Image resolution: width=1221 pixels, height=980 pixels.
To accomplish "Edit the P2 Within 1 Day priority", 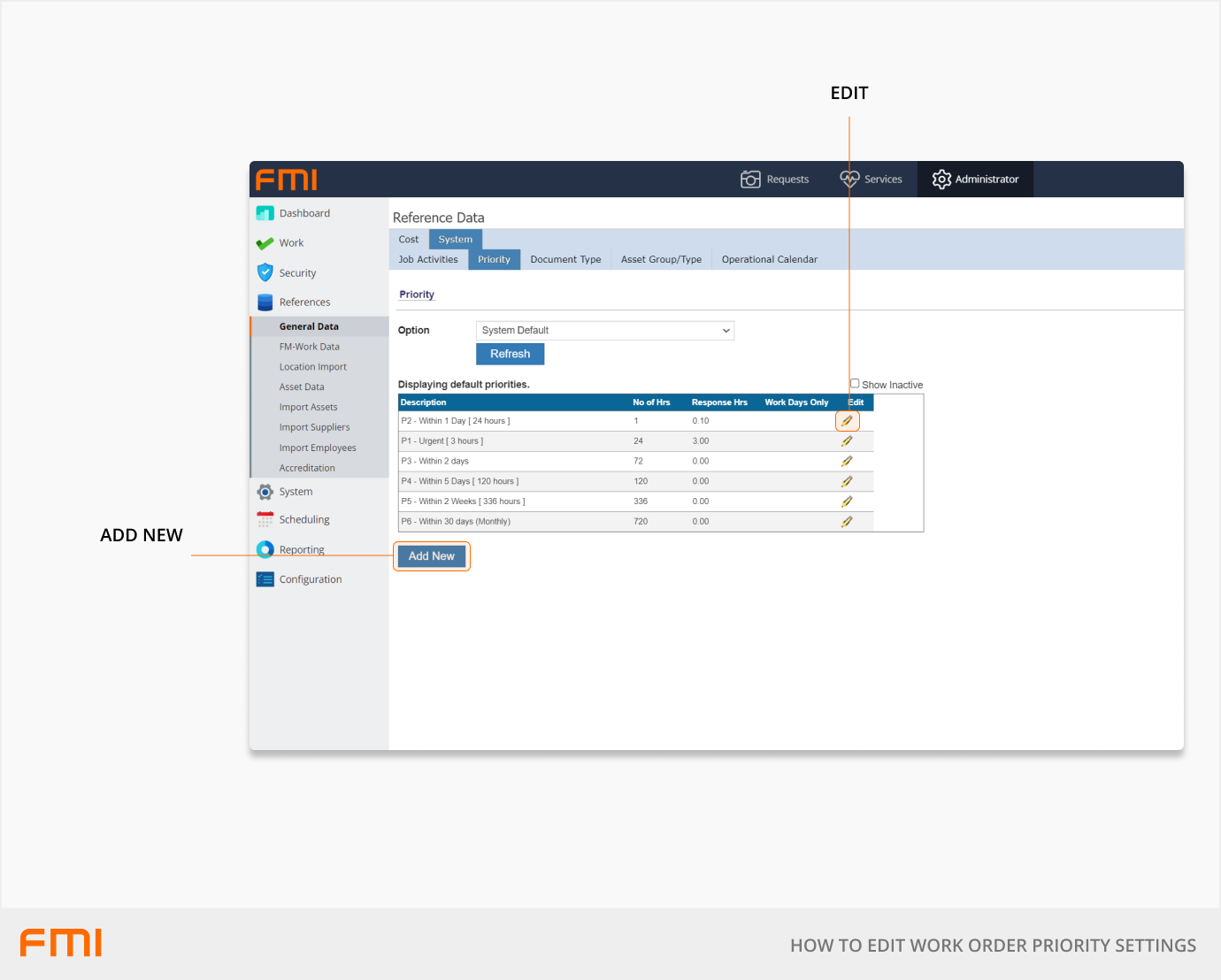I will coord(847,420).
